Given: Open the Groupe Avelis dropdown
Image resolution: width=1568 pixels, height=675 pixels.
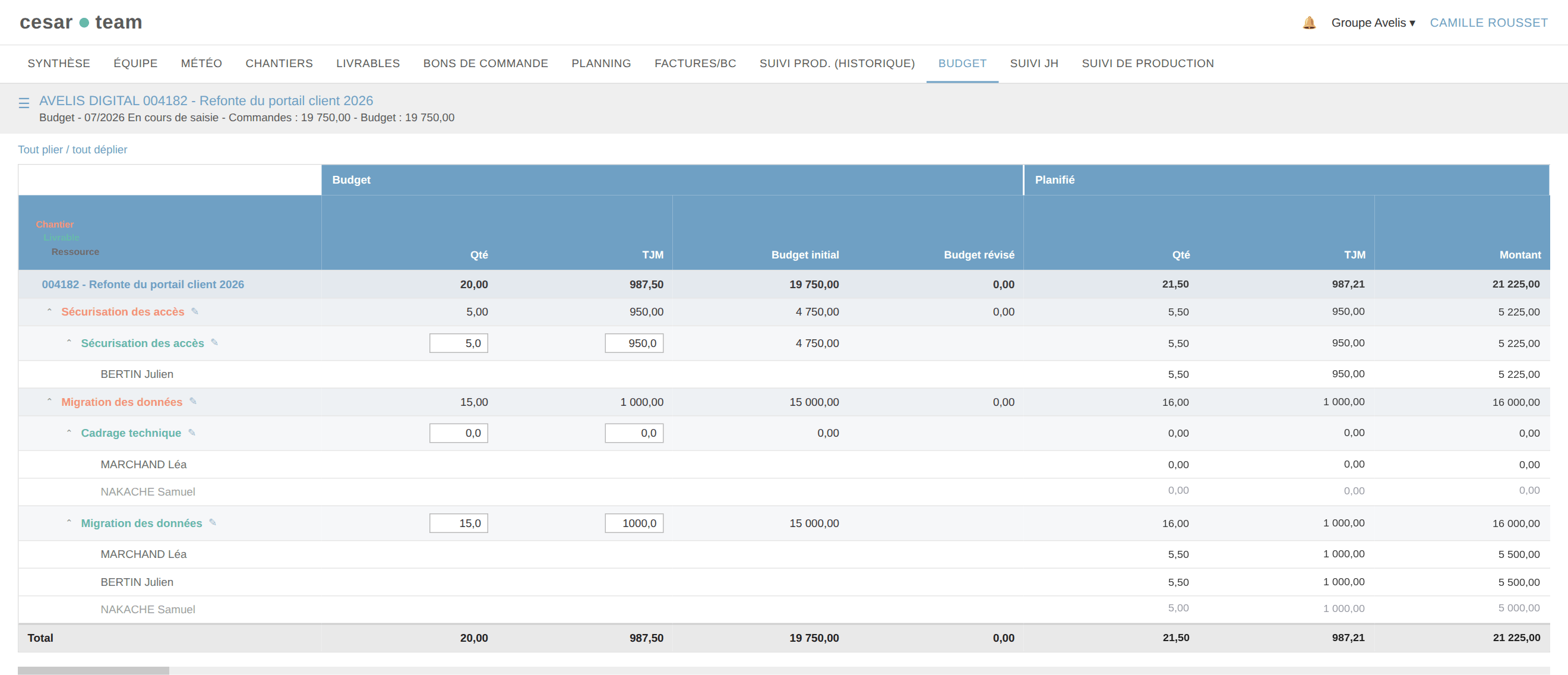Looking at the screenshot, I should [1373, 23].
